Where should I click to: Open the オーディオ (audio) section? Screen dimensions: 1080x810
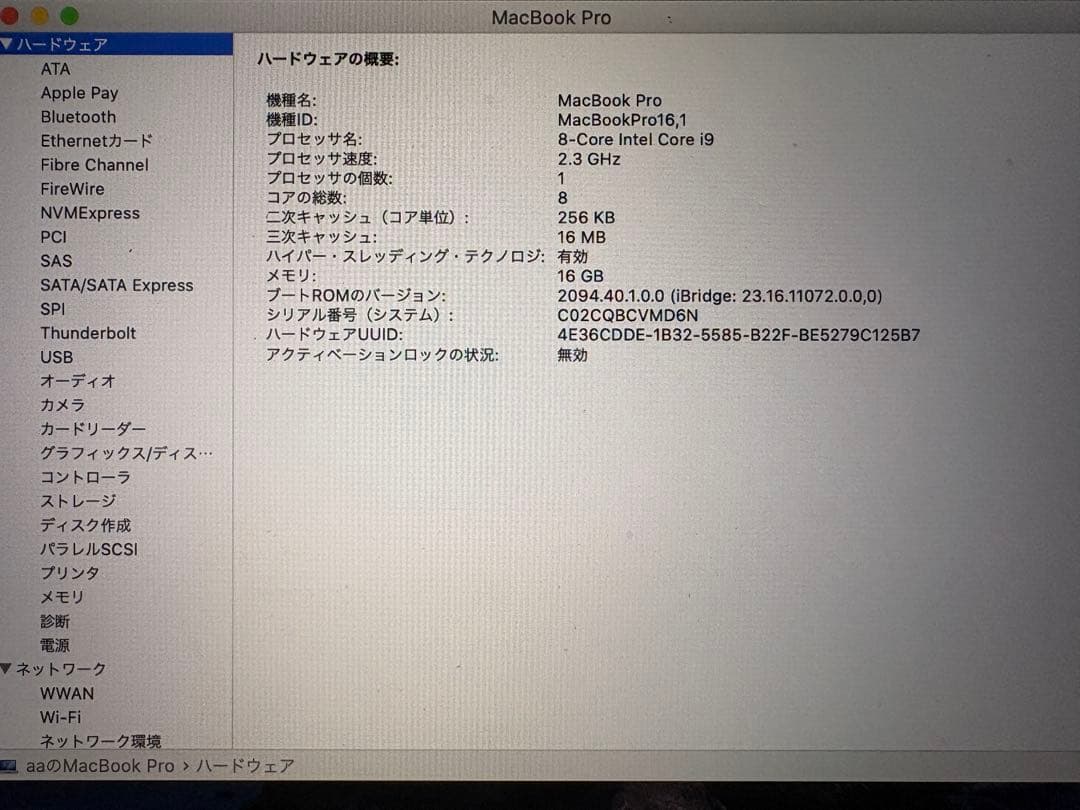point(77,381)
